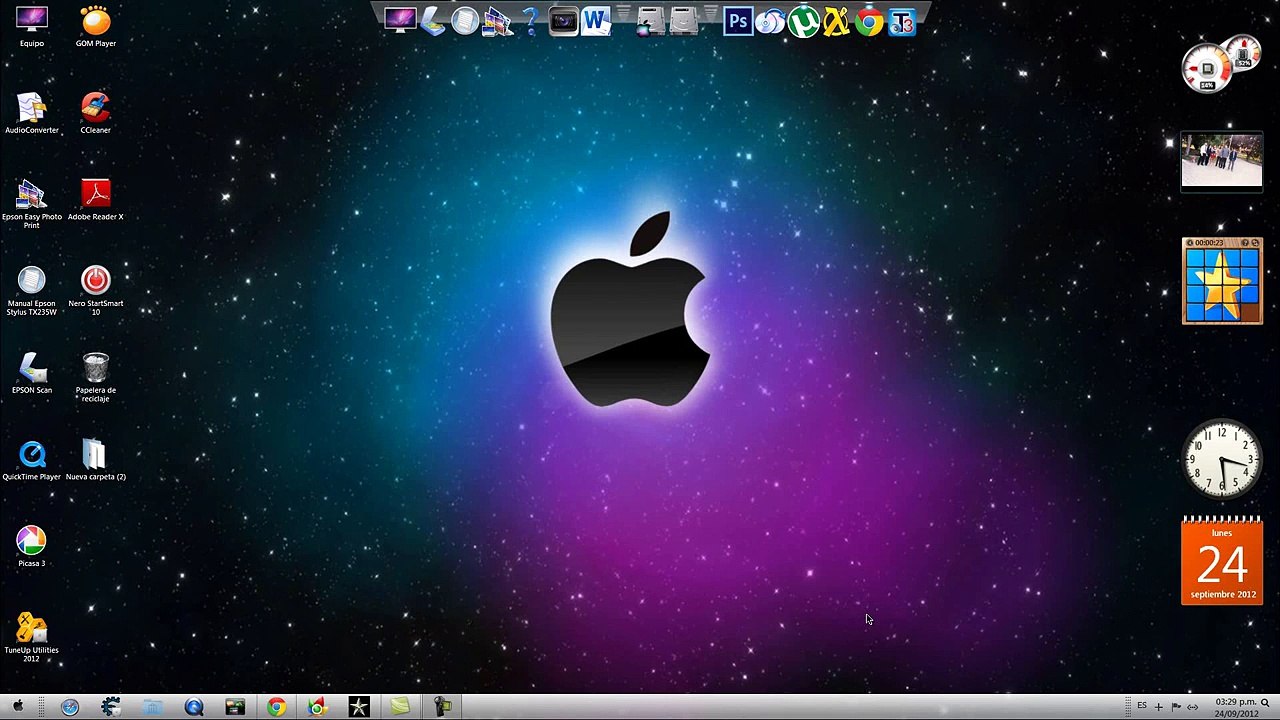Open the camcorder icon in taskbar

441,707
